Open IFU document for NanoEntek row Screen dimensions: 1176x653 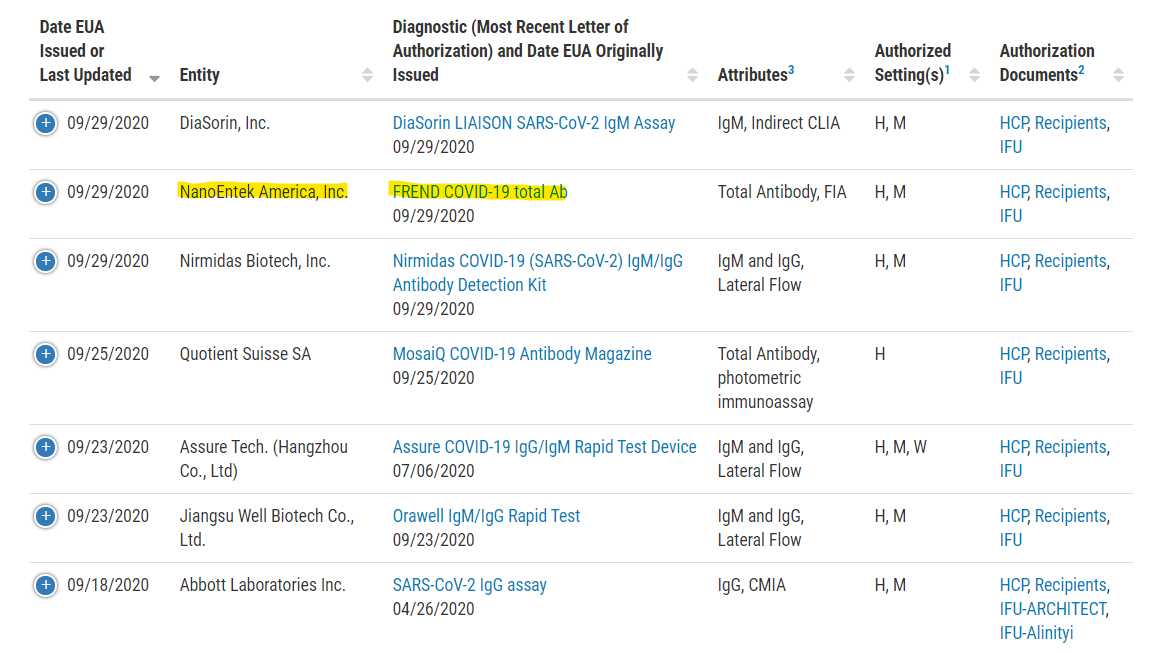(x=1011, y=216)
